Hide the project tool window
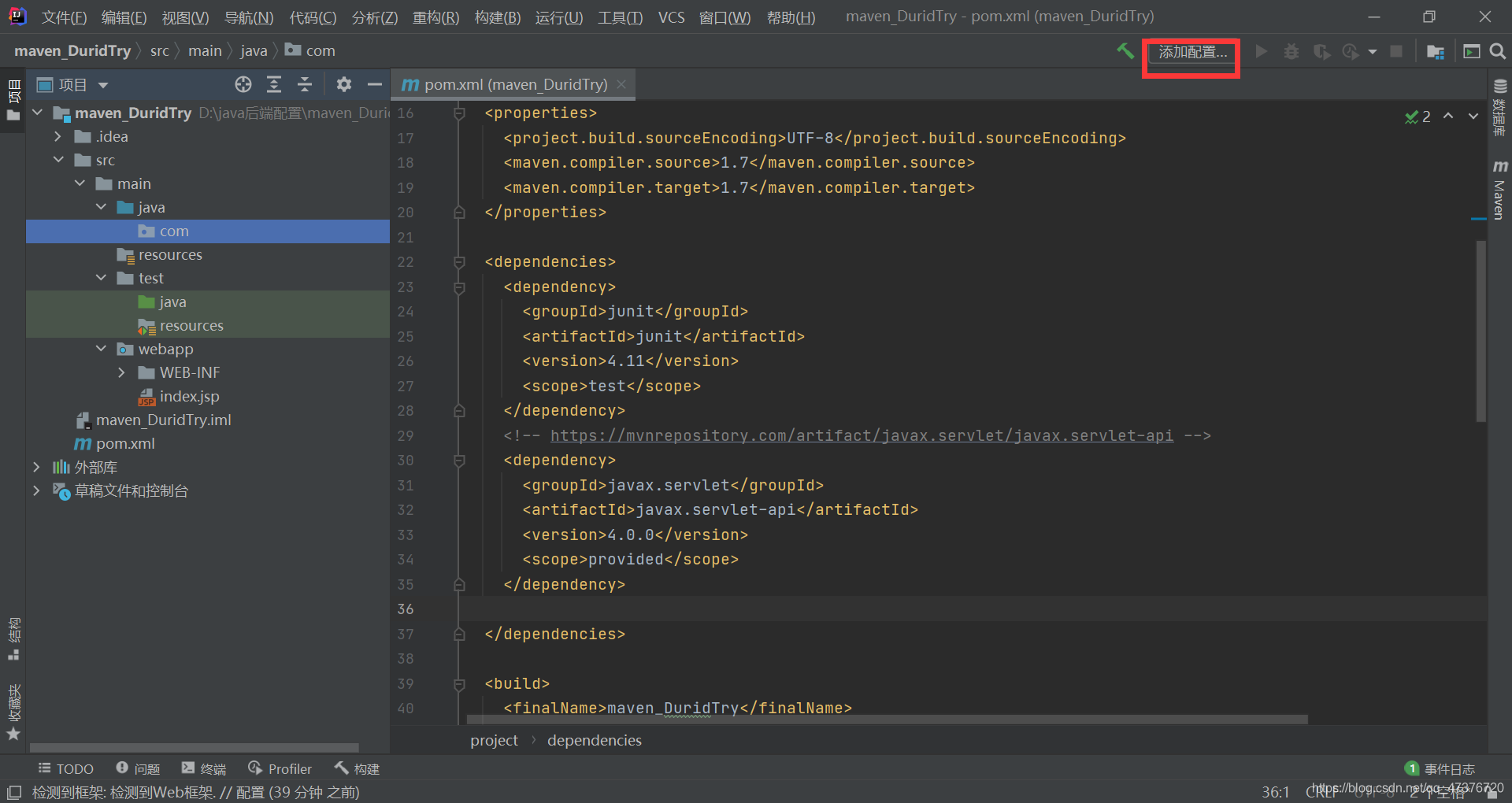1512x803 pixels. pyautogui.click(x=375, y=84)
